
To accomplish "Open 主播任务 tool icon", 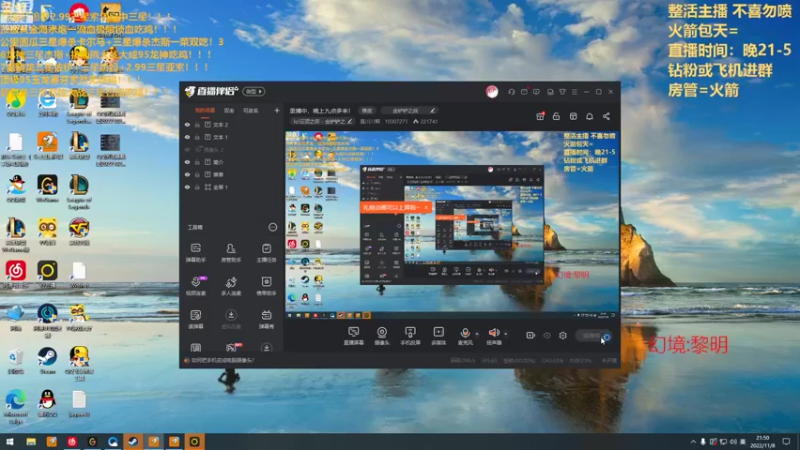I will [x=266, y=252].
